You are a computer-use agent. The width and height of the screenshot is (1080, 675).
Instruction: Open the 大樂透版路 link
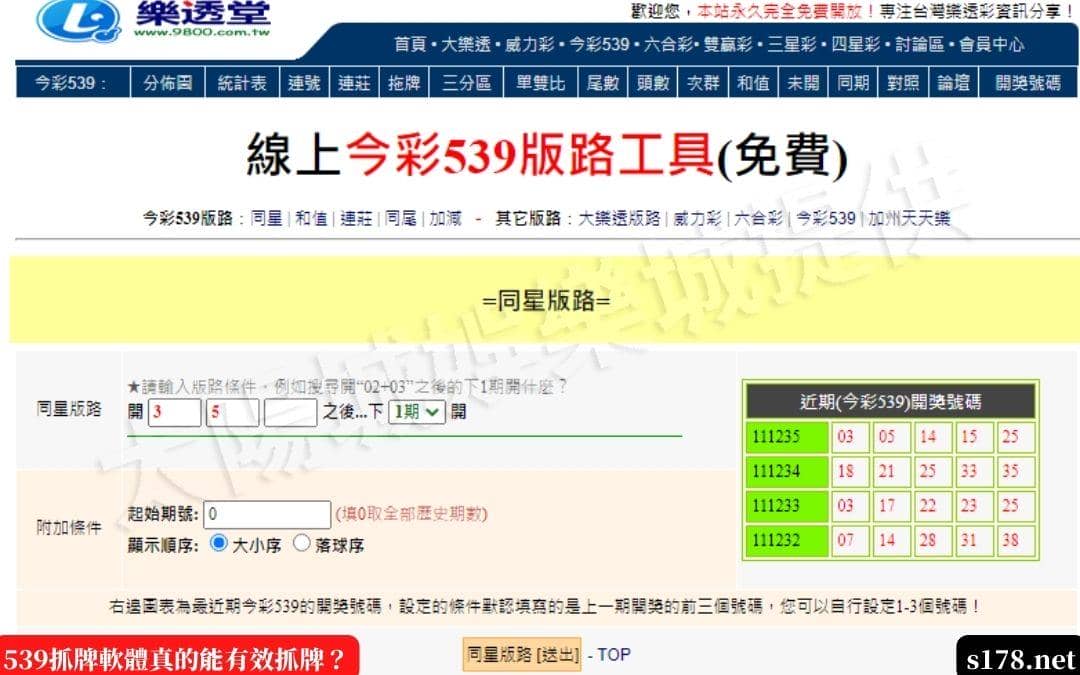tap(619, 219)
